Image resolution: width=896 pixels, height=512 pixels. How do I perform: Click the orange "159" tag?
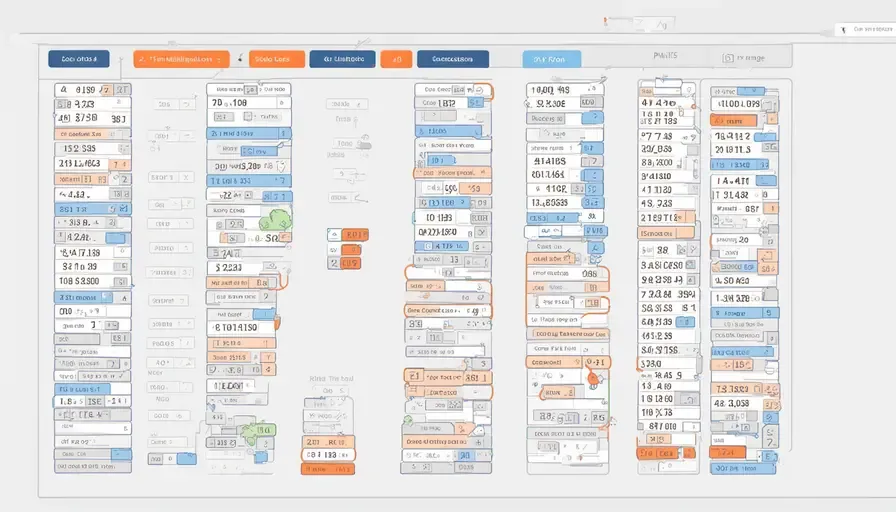[474, 188]
